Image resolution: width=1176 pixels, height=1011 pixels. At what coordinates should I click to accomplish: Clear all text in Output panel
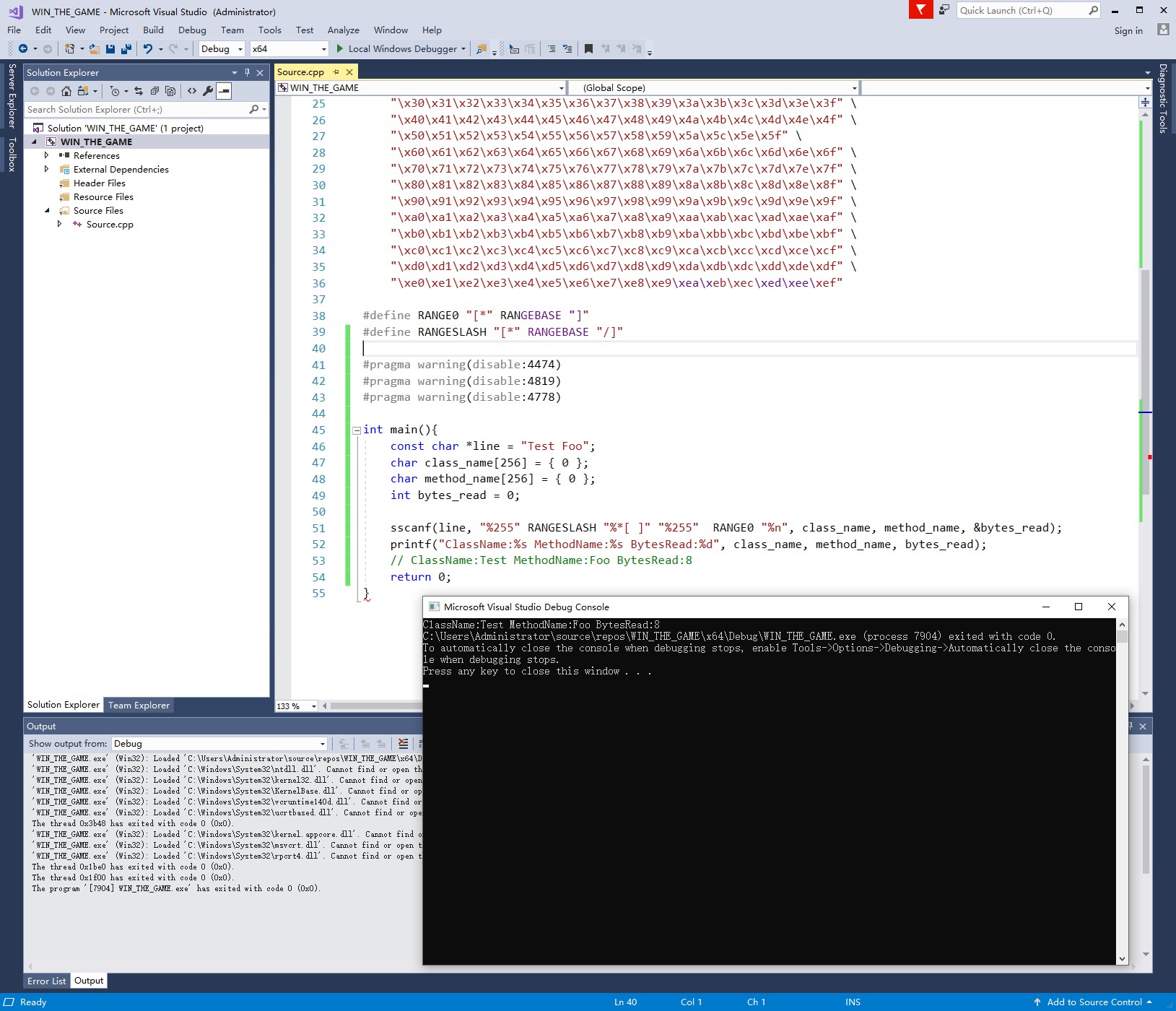pos(403,744)
